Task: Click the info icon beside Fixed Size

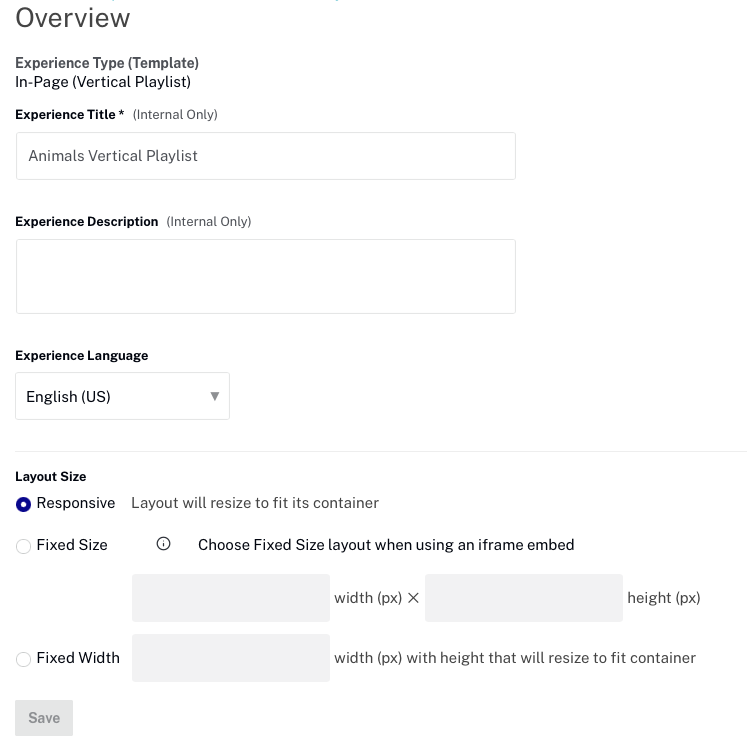Action: (x=163, y=544)
